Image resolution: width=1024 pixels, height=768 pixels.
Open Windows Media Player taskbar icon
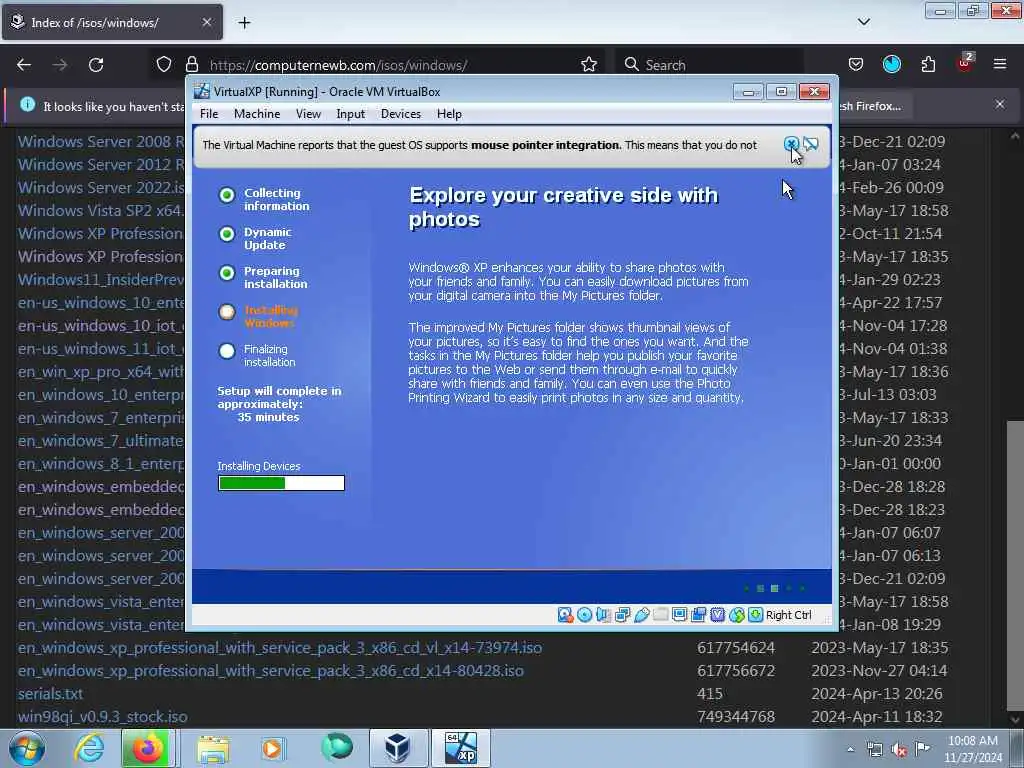272,748
